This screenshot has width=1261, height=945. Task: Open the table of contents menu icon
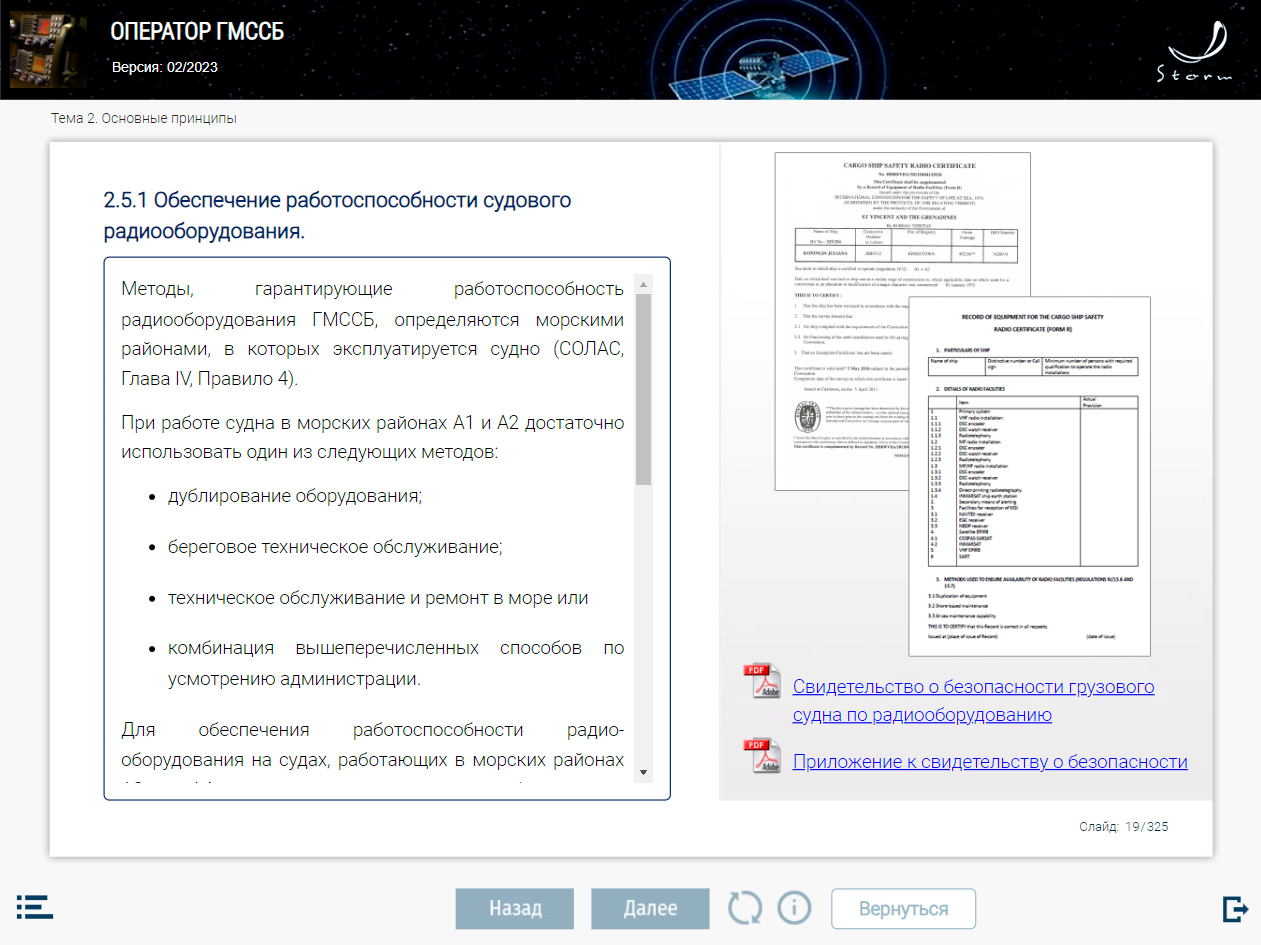35,908
